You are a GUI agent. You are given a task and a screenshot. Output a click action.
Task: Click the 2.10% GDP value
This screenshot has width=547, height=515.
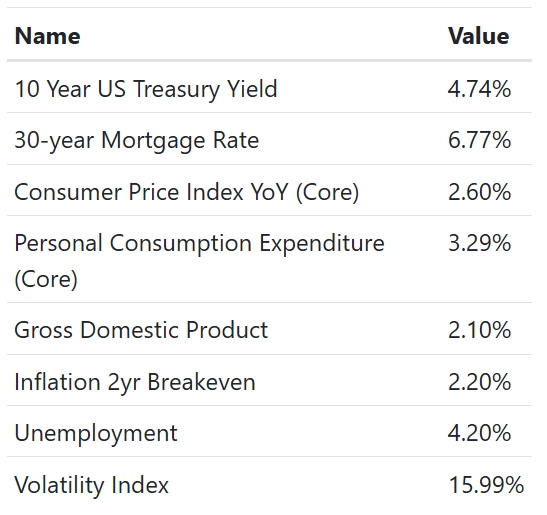(479, 330)
